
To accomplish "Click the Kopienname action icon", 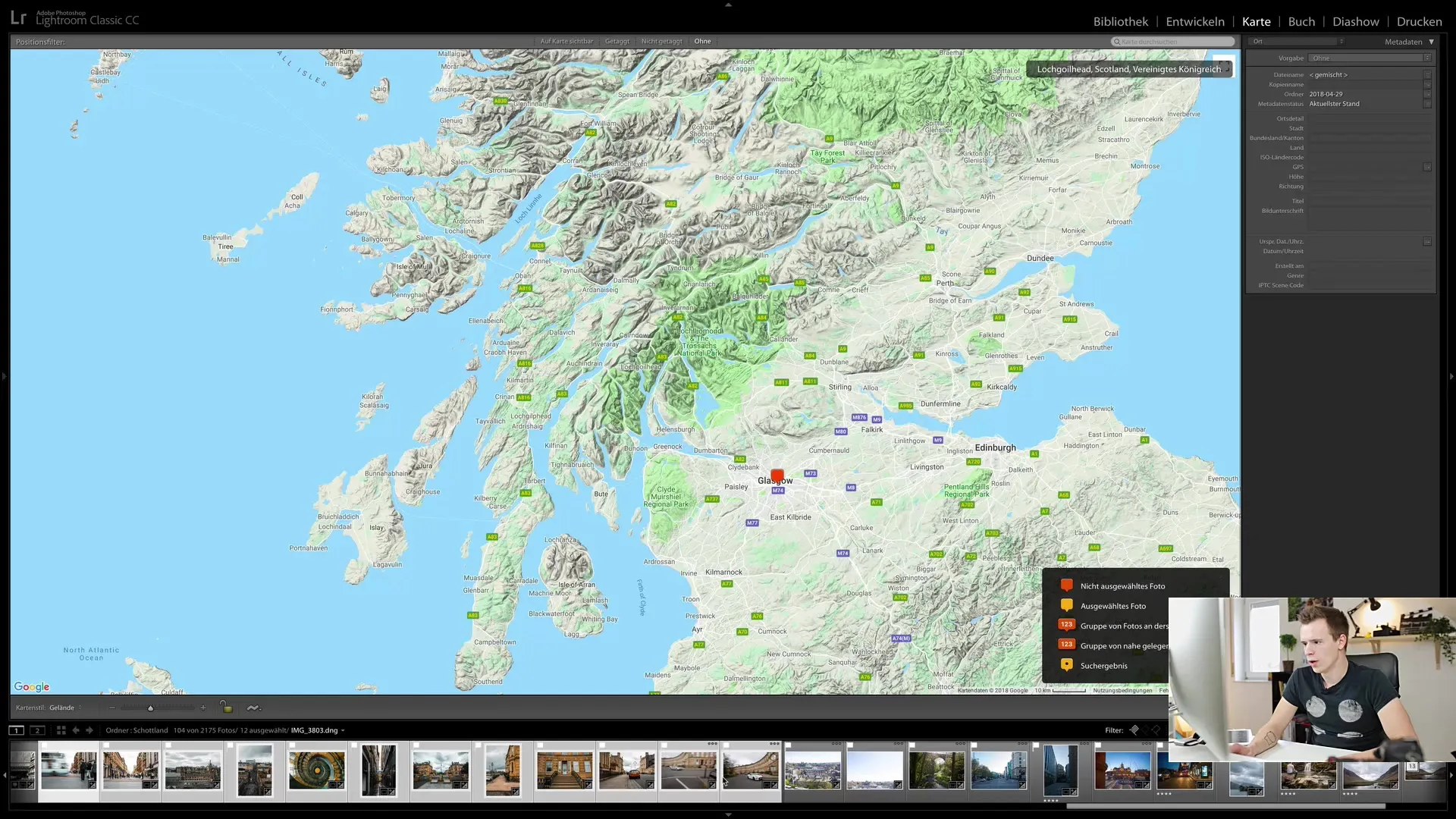I will [1427, 85].
